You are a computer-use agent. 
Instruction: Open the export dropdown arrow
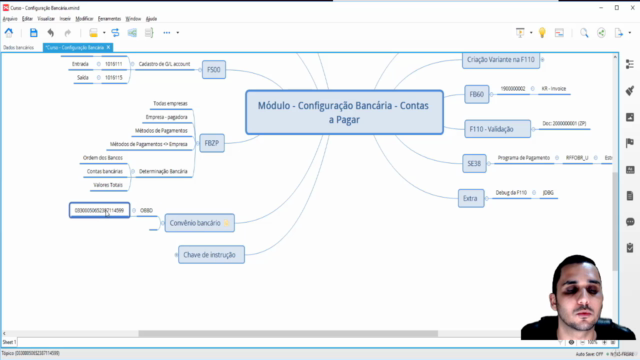(630, 33)
